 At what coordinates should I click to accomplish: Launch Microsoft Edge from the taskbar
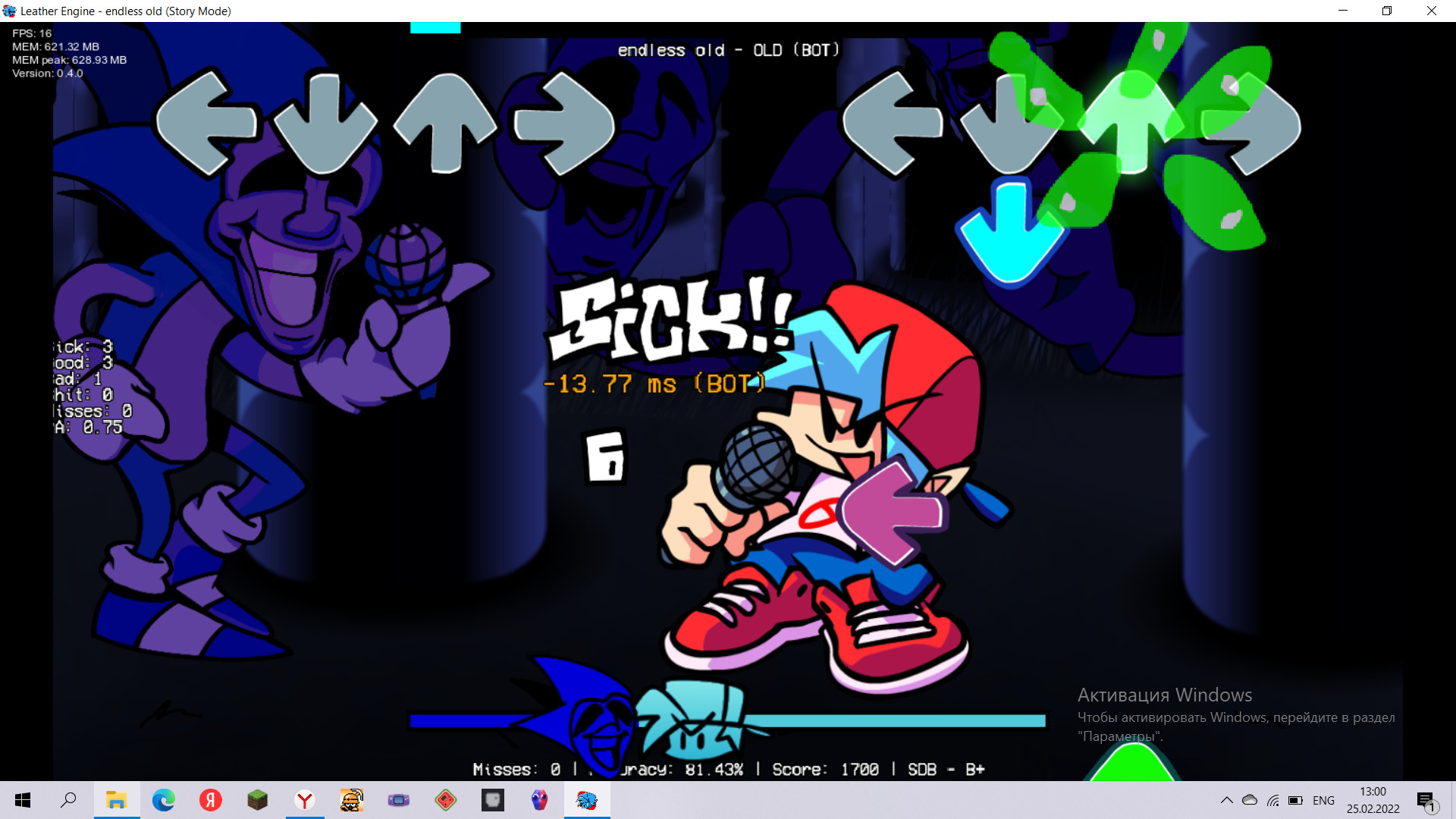coord(163,800)
